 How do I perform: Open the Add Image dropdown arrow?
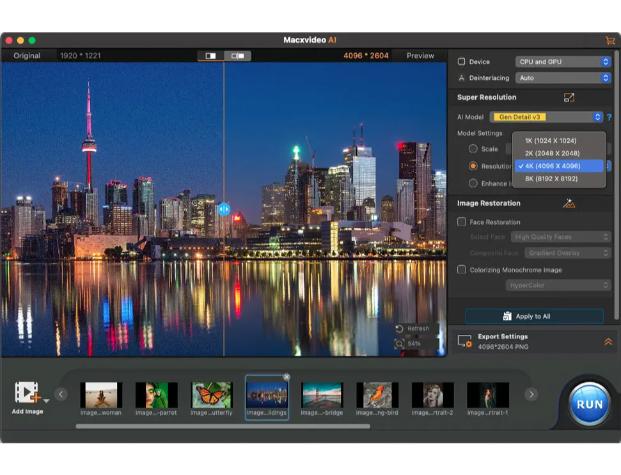pyautogui.click(x=46, y=401)
